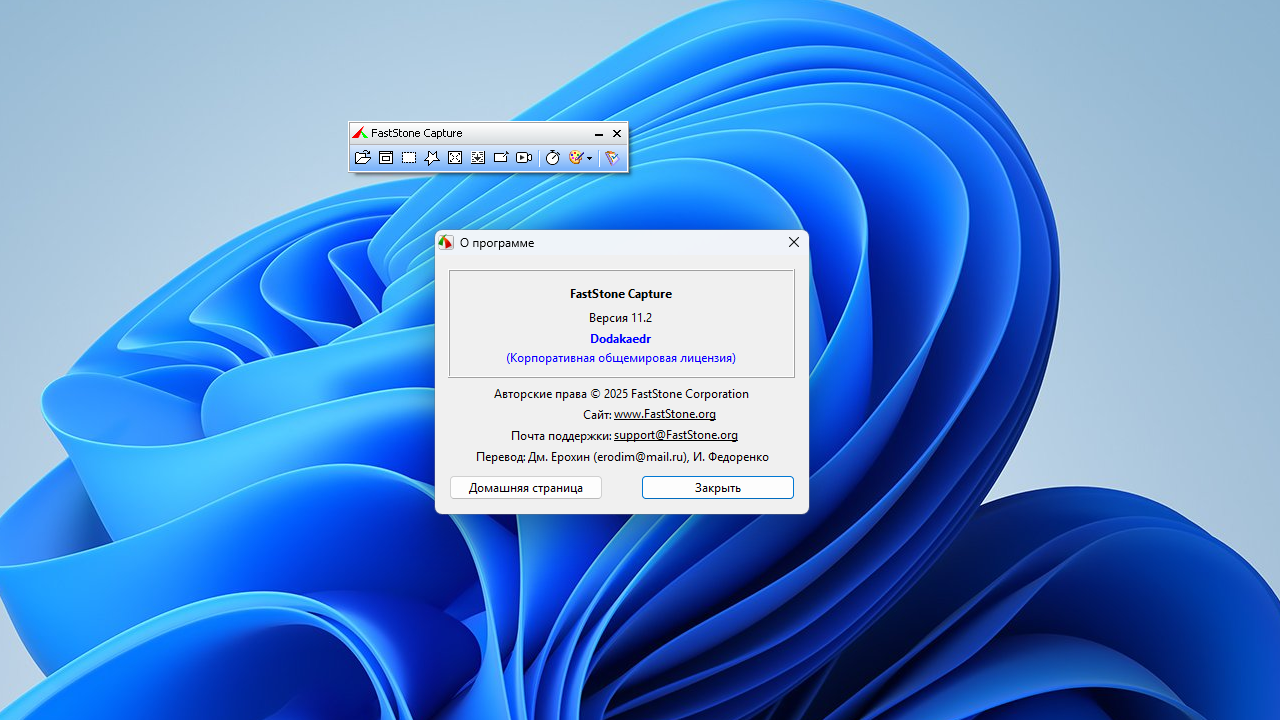Viewport: 1280px width, 720px height.
Task: Click the registered name "Dodakaedr"
Action: 620,339
